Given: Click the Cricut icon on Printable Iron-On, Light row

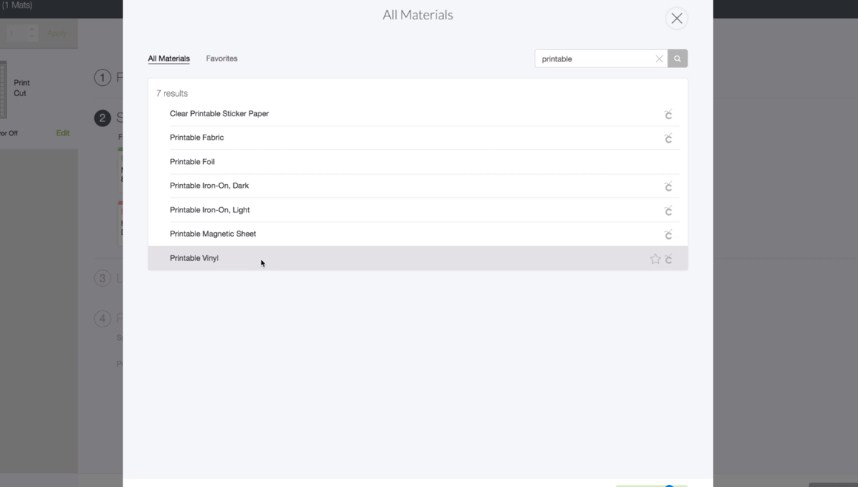Looking at the screenshot, I should point(668,211).
